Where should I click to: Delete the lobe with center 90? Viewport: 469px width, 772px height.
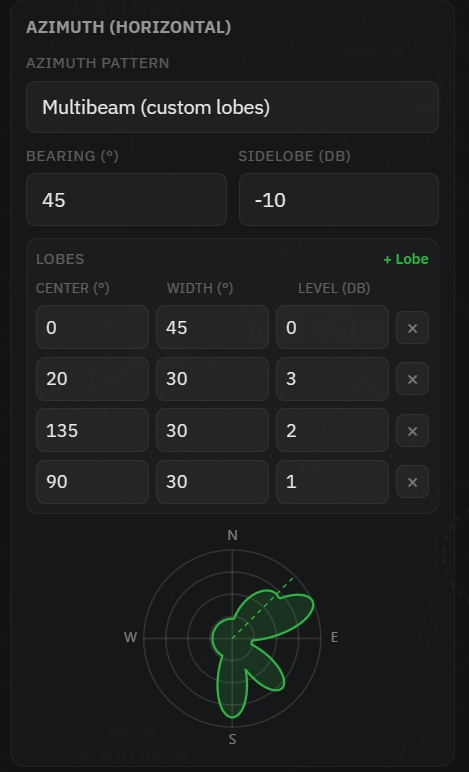412,482
